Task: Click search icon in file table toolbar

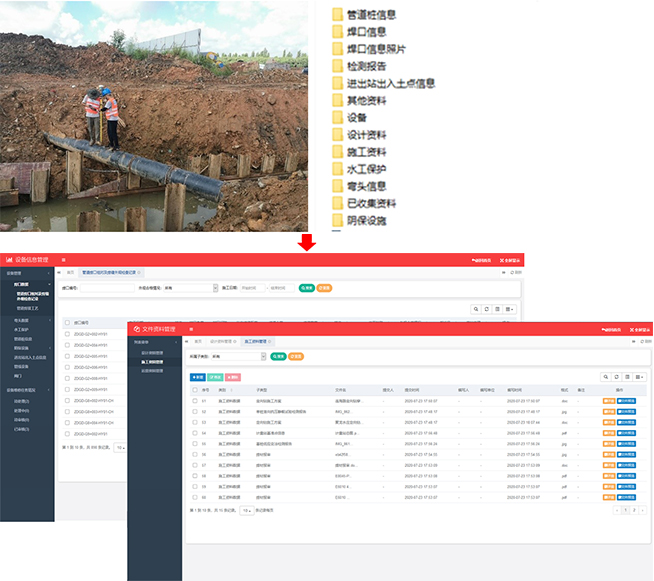Action: 606,377
